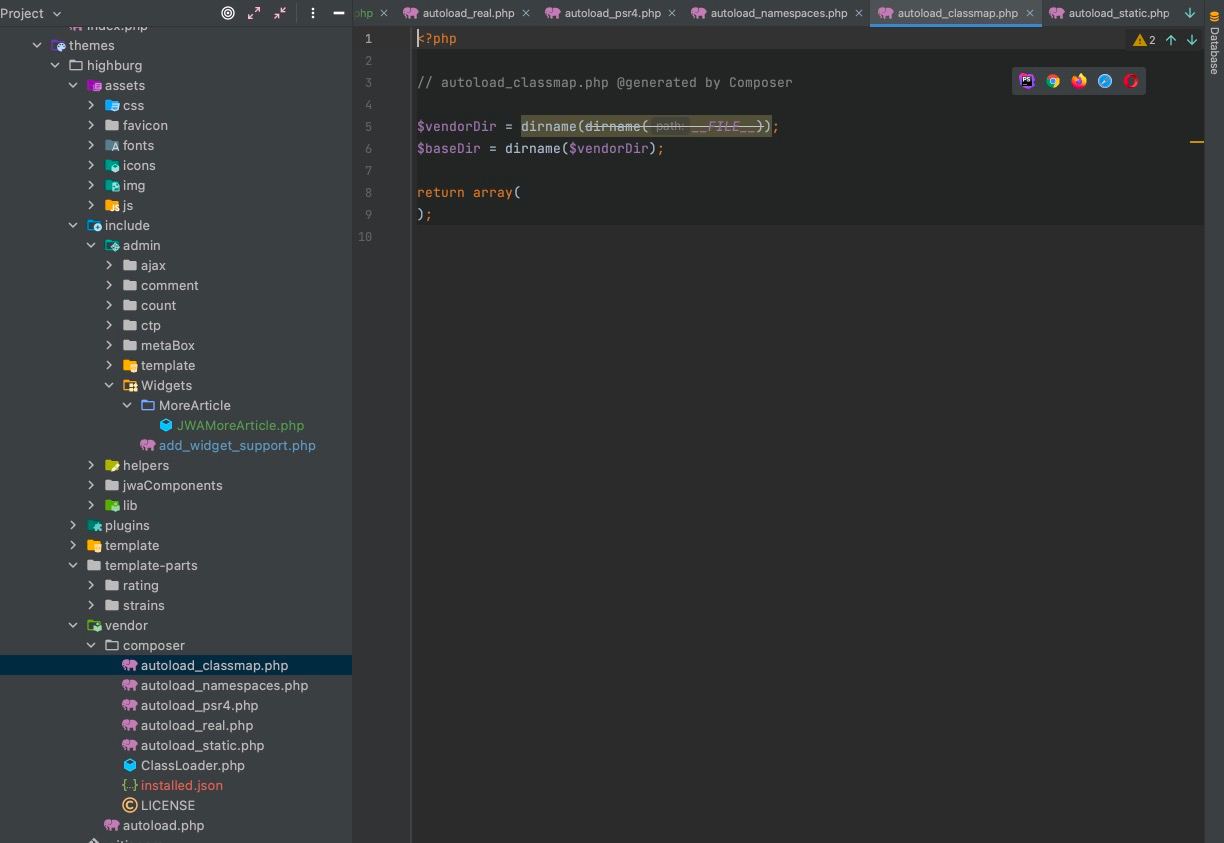Open file in Opera browser preview
This screenshot has width=1224, height=843.
click(1131, 82)
